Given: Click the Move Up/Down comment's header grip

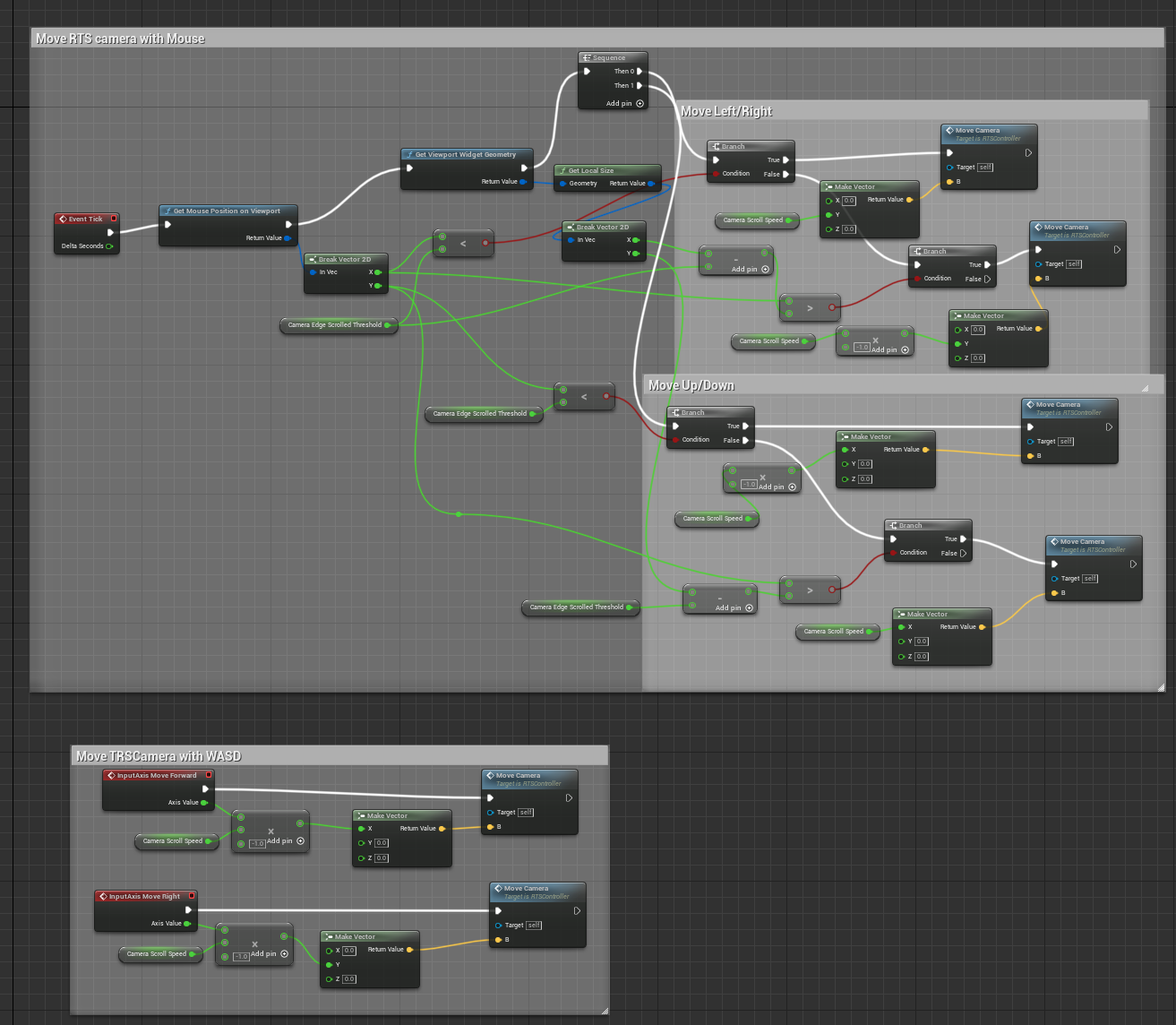Looking at the screenshot, I should pos(1145,388).
